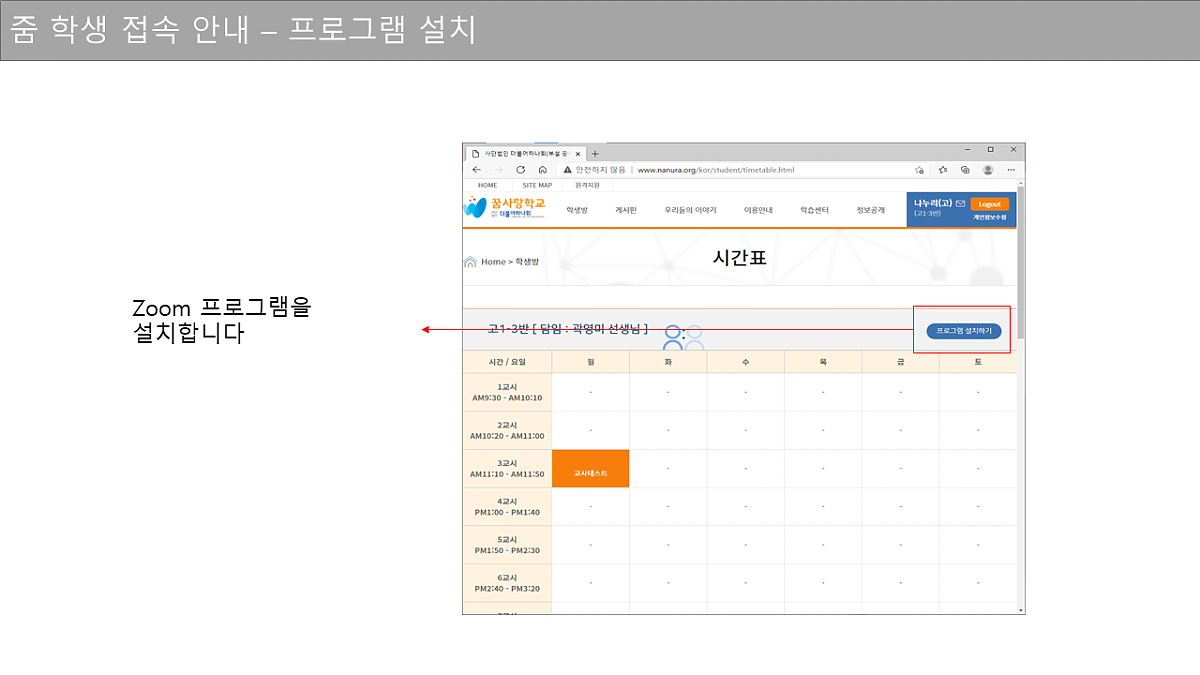1200x675 pixels.
Task: Open the 이용안내 menu
Action: (x=758, y=210)
